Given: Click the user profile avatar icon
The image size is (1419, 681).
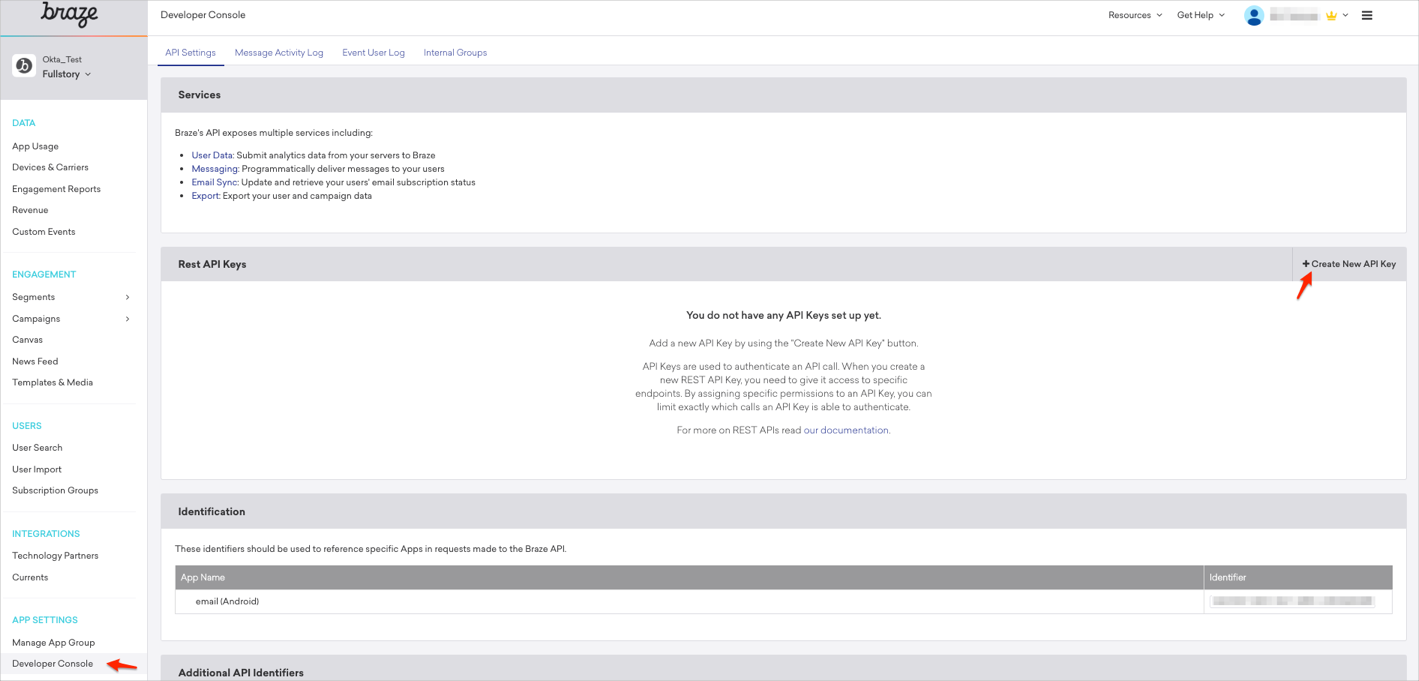Looking at the screenshot, I should (x=1253, y=16).
